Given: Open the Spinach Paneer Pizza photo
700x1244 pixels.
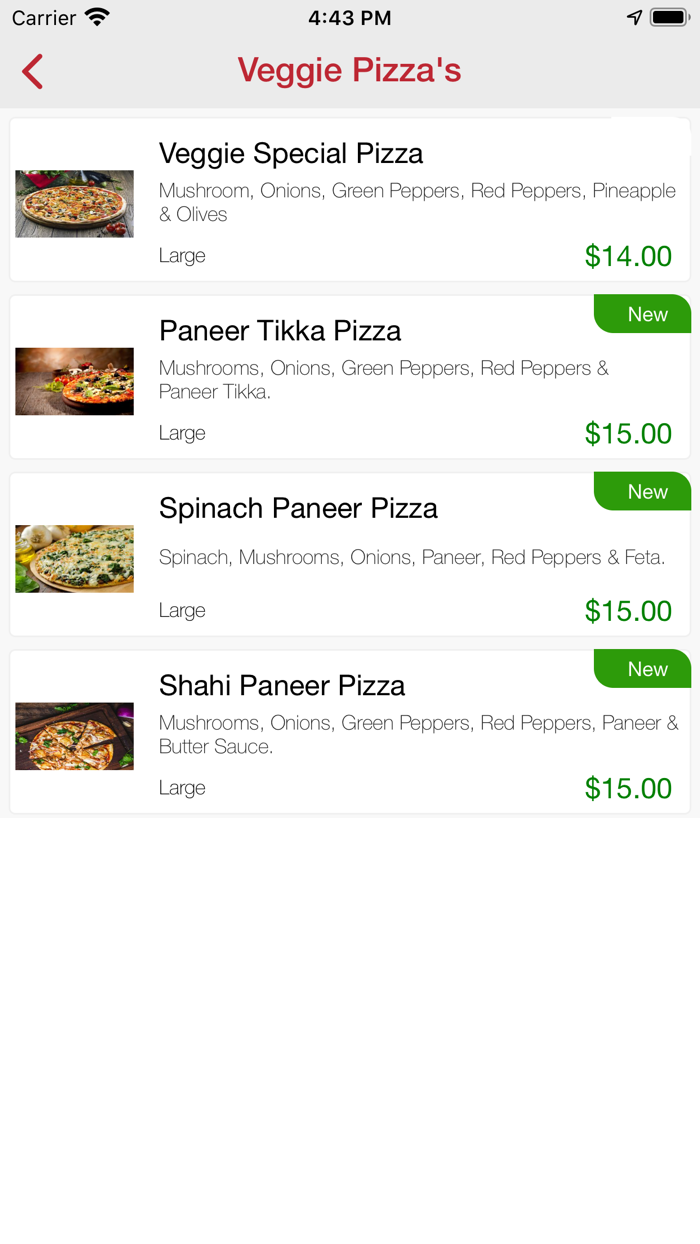Looking at the screenshot, I should (74, 558).
